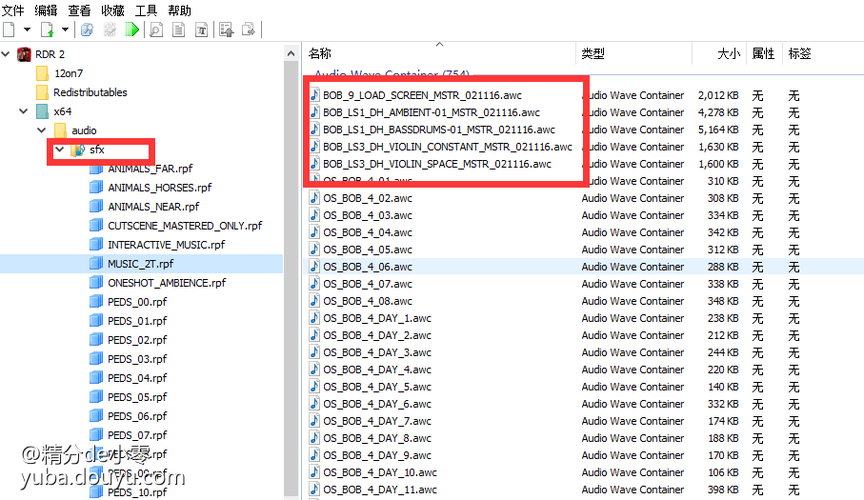The width and height of the screenshot is (864, 500).
Task: Open the 查看 menu
Action: [79, 10]
